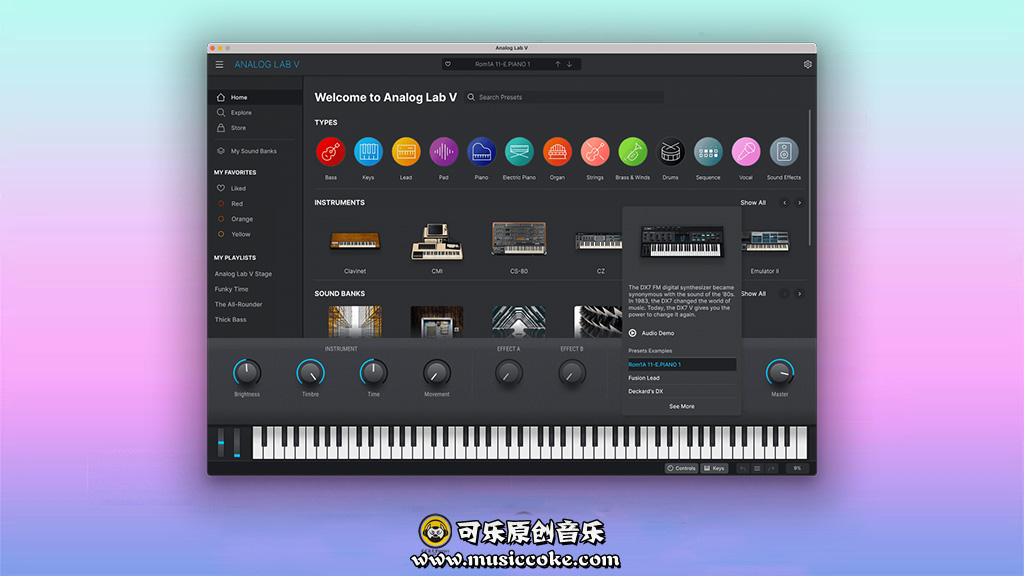Choose the CZ instrument
Viewport: 1024px width, 576px height.
click(598, 242)
